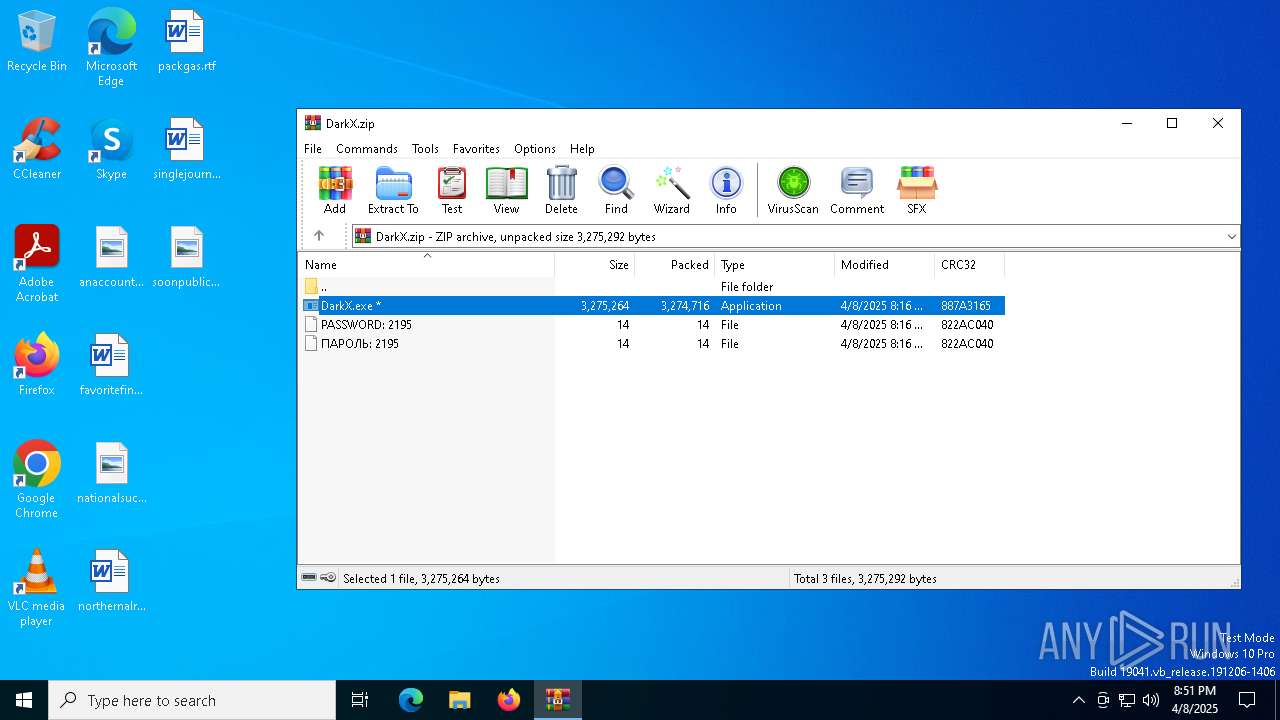The width and height of the screenshot is (1280, 720).
Task: Open the nationalsuc... image file
Action: coord(111,473)
